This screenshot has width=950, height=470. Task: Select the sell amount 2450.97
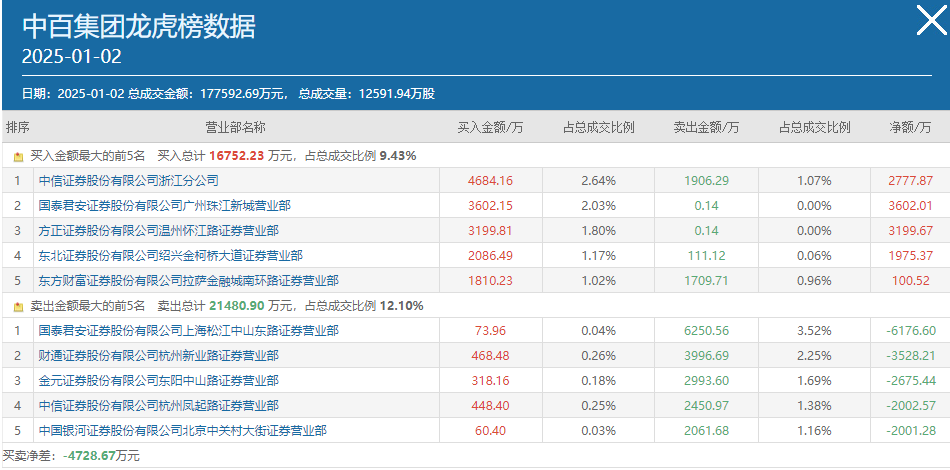(x=706, y=406)
